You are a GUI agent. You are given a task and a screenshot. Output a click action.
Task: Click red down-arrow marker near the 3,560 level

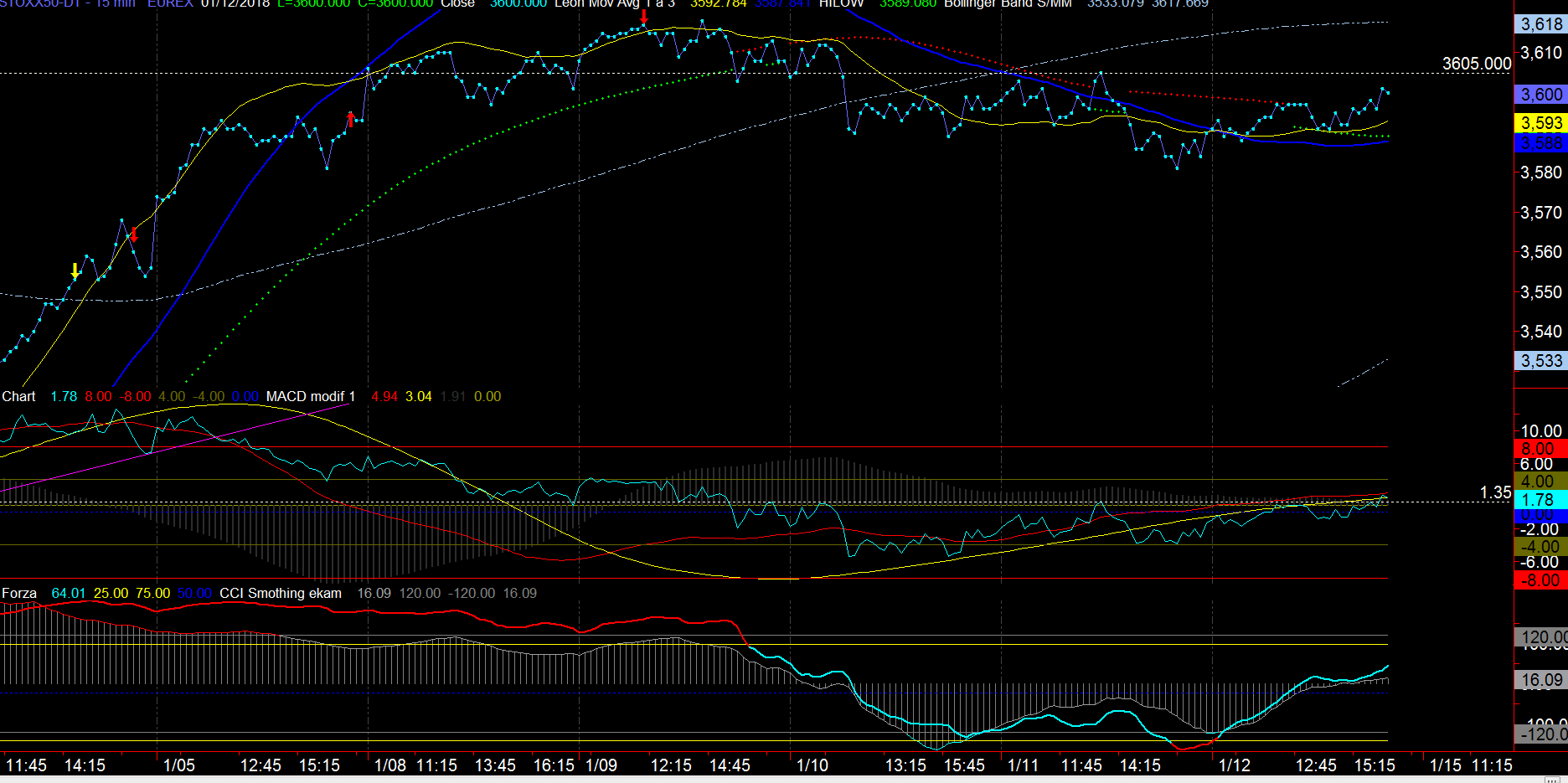(133, 234)
